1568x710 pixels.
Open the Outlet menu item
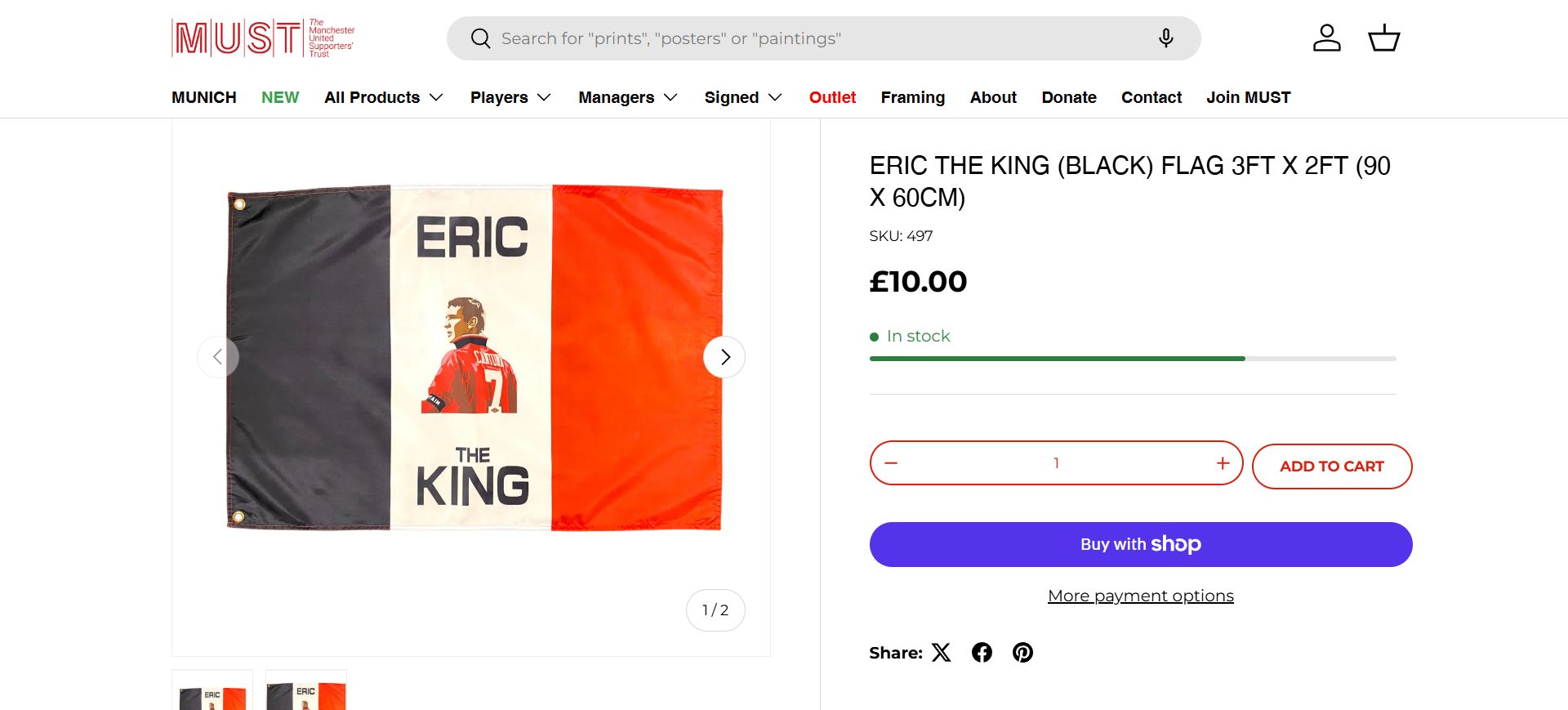click(x=832, y=97)
